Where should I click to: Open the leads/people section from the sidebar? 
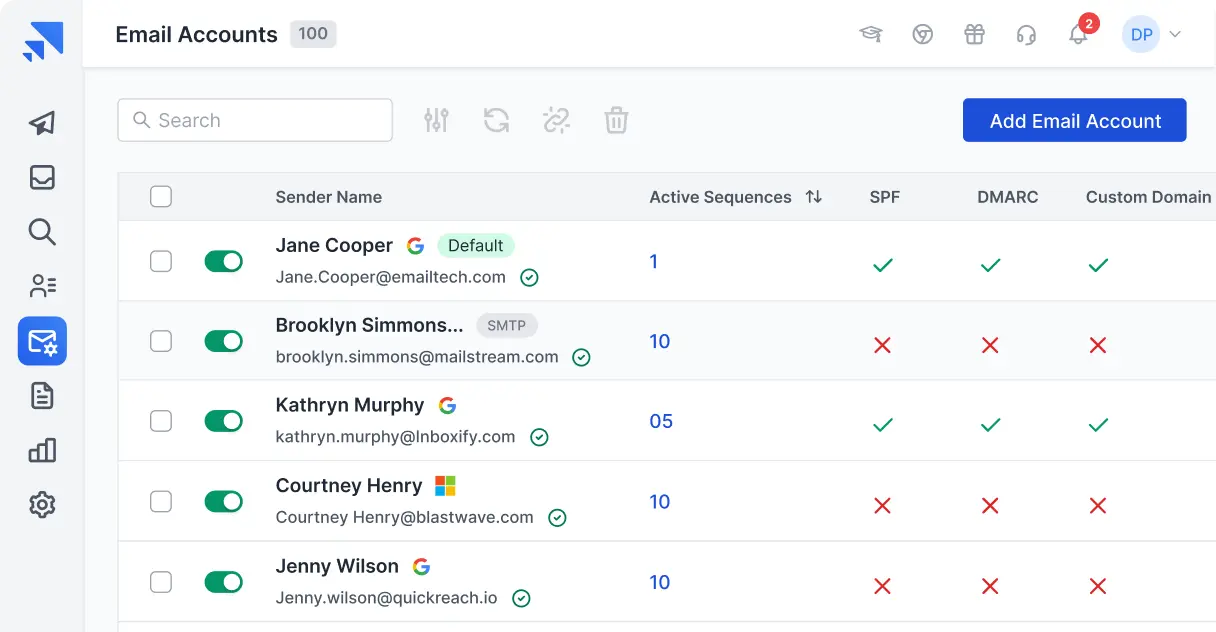coord(41,285)
